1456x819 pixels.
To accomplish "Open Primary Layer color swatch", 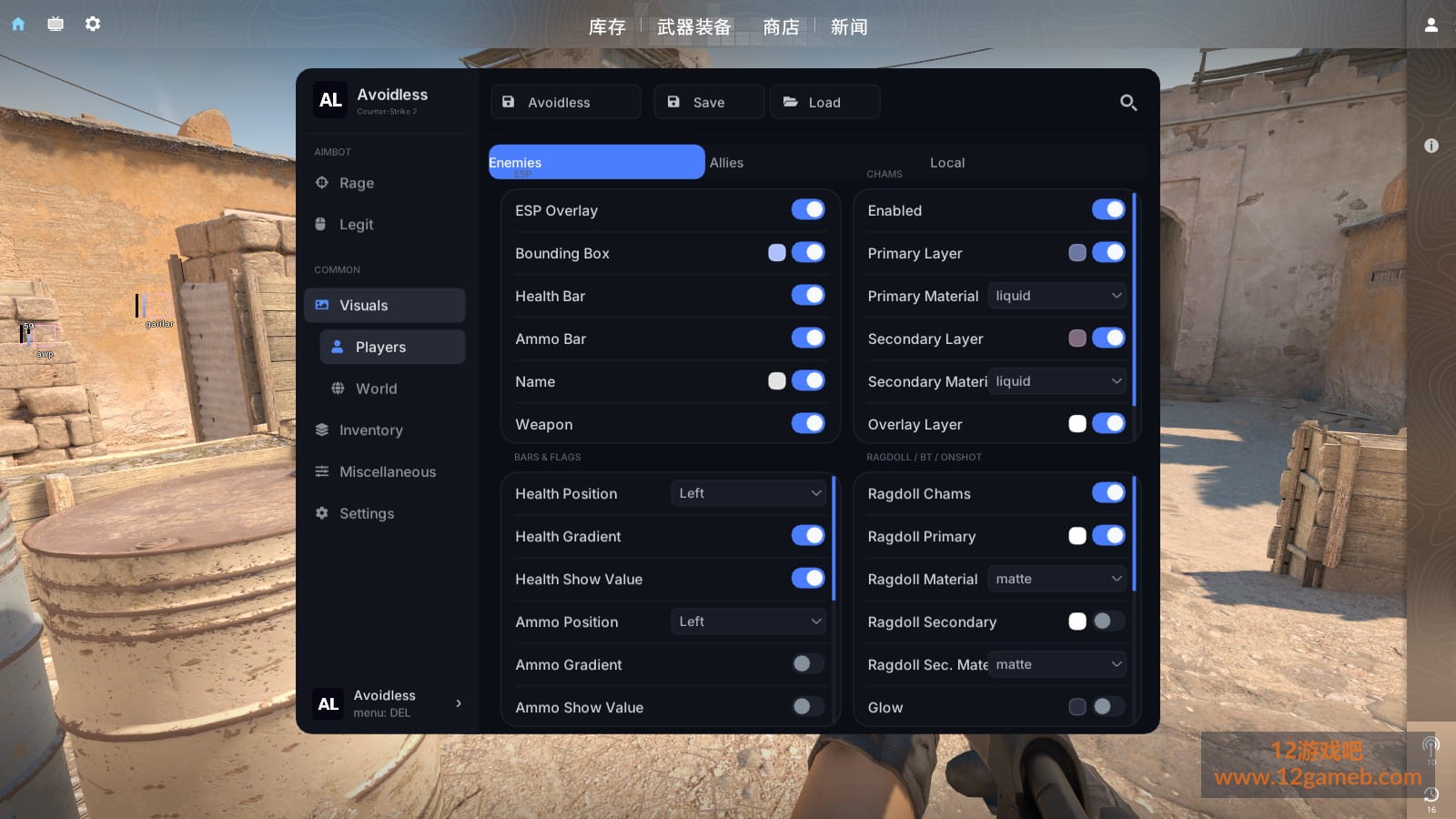I will pos(1077,253).
